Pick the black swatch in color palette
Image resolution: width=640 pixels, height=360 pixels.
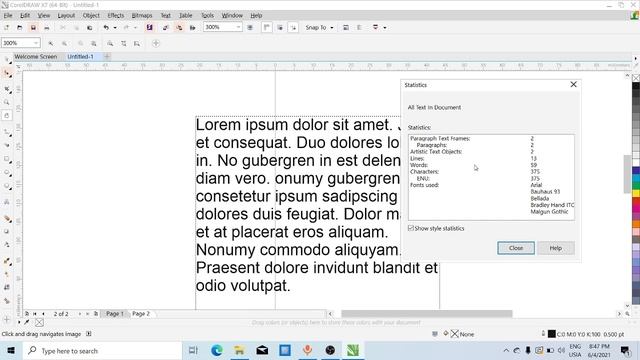pos(636,87)
